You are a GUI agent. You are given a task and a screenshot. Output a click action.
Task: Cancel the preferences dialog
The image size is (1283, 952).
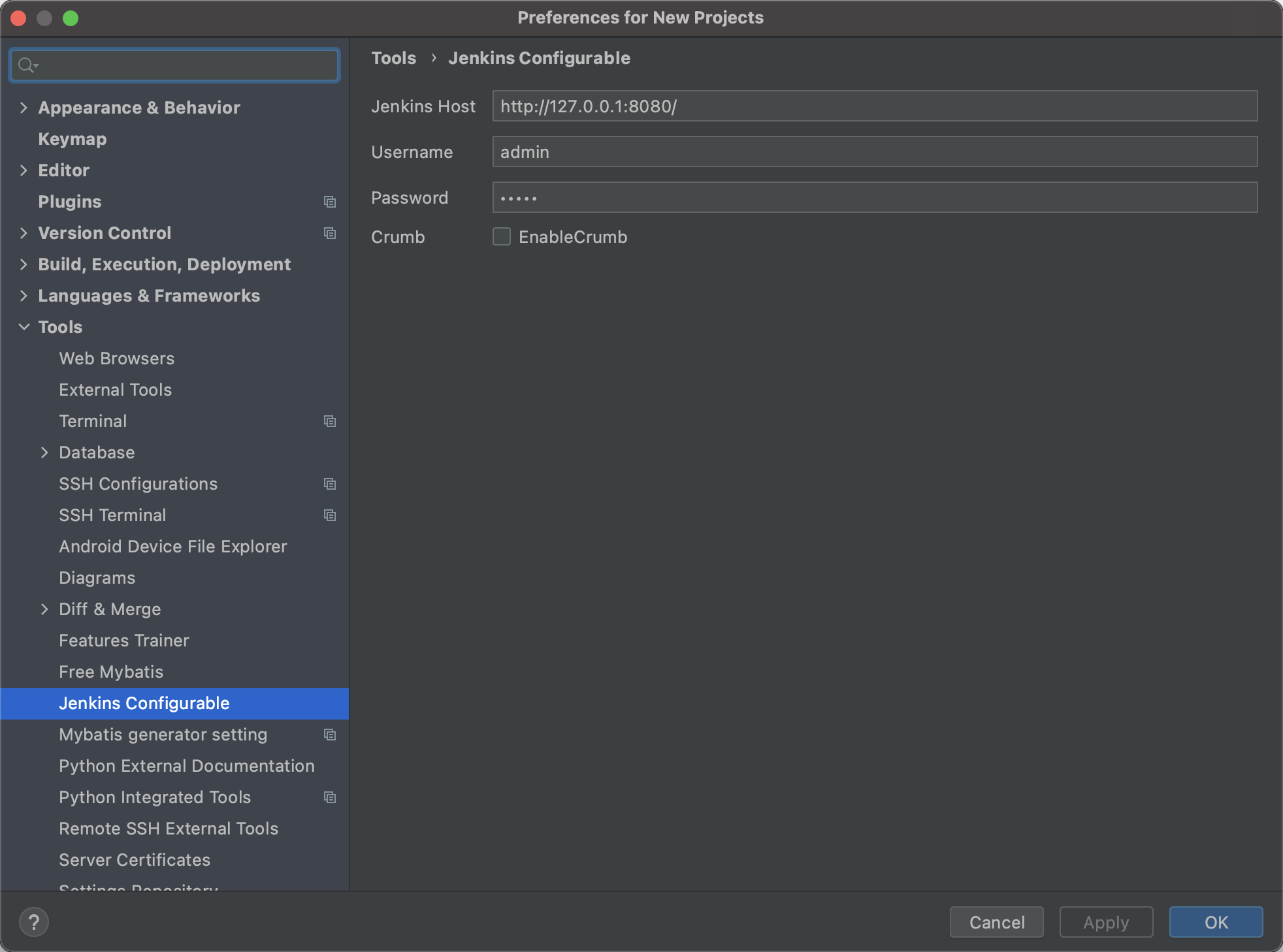coord(996,922)
